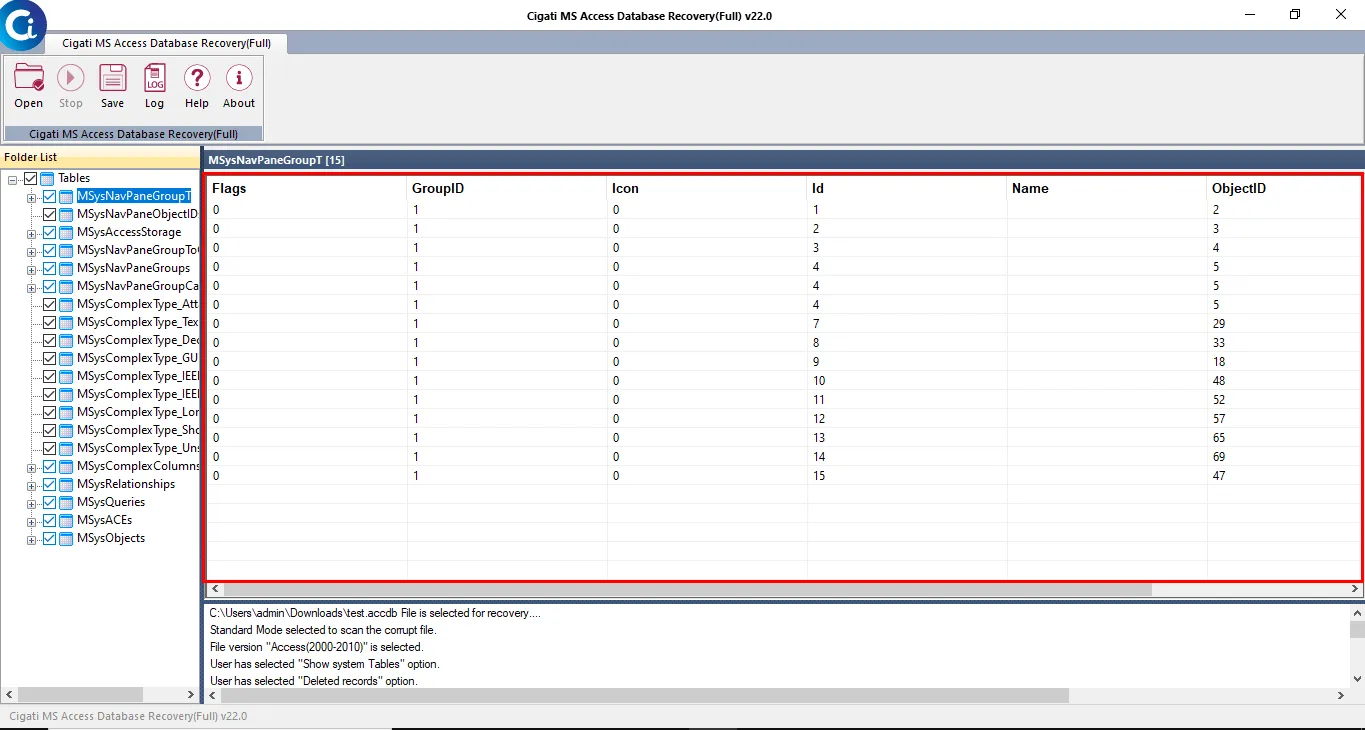1365x730 pixels.
Task: Click the Flags column header
Action: pos(307,188)
